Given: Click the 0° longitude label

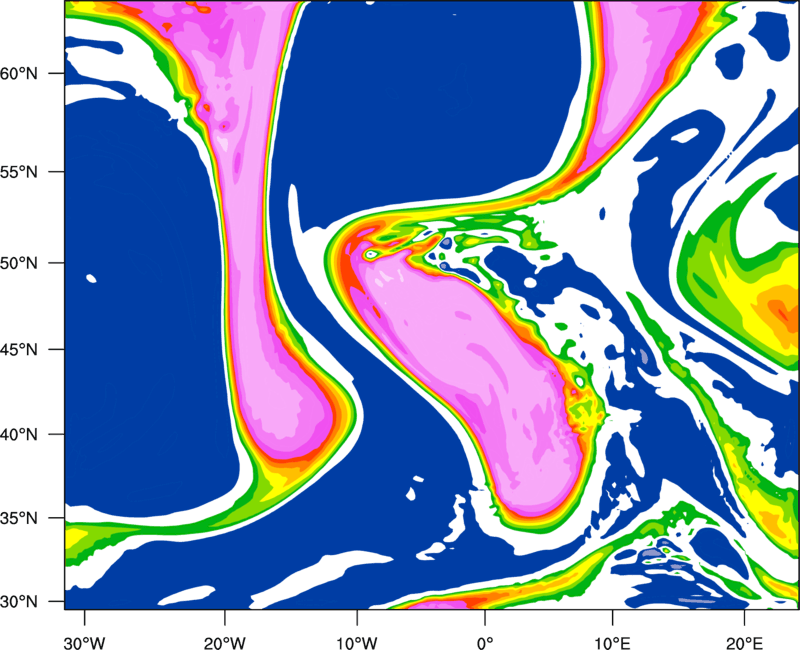Looking at the screenshot, I should tap(485, 642).
